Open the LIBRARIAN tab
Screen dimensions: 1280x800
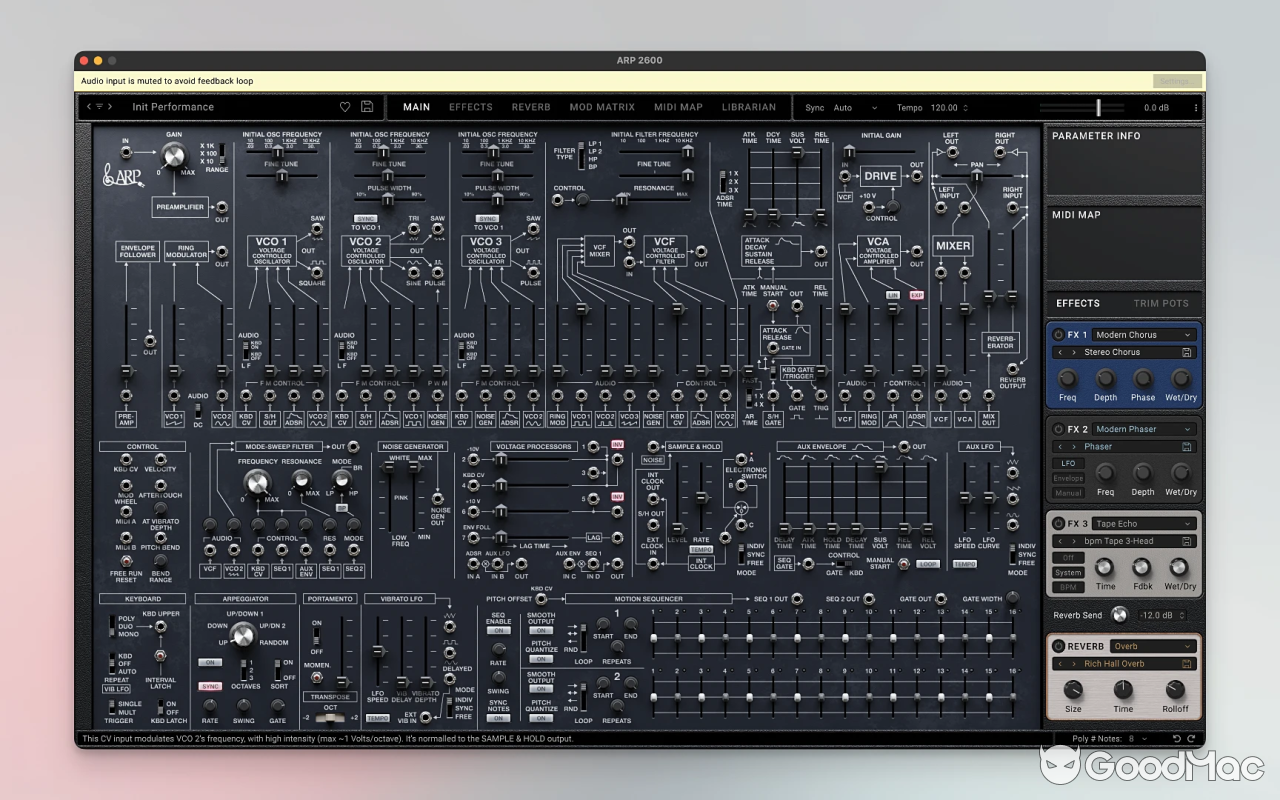[x=749, y=107]
